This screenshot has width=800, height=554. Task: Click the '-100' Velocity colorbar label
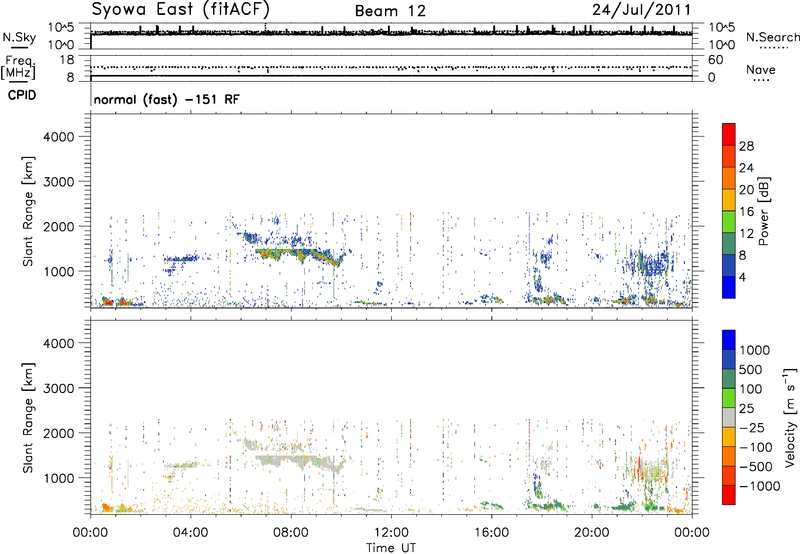pyautogui.click(x=756, y=447)
